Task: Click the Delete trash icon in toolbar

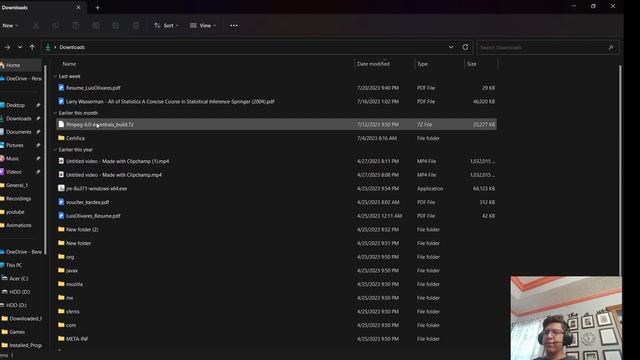Action: (136, 26)
